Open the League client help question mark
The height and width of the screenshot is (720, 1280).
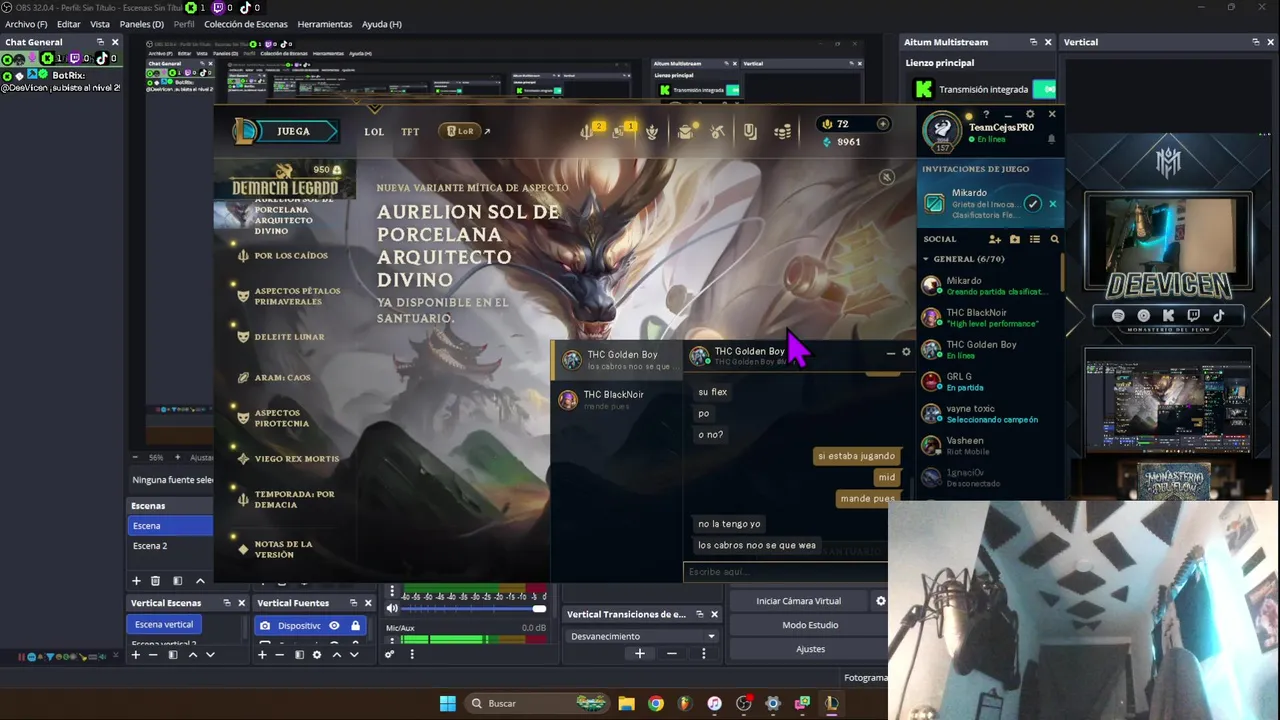pos(986,114)
